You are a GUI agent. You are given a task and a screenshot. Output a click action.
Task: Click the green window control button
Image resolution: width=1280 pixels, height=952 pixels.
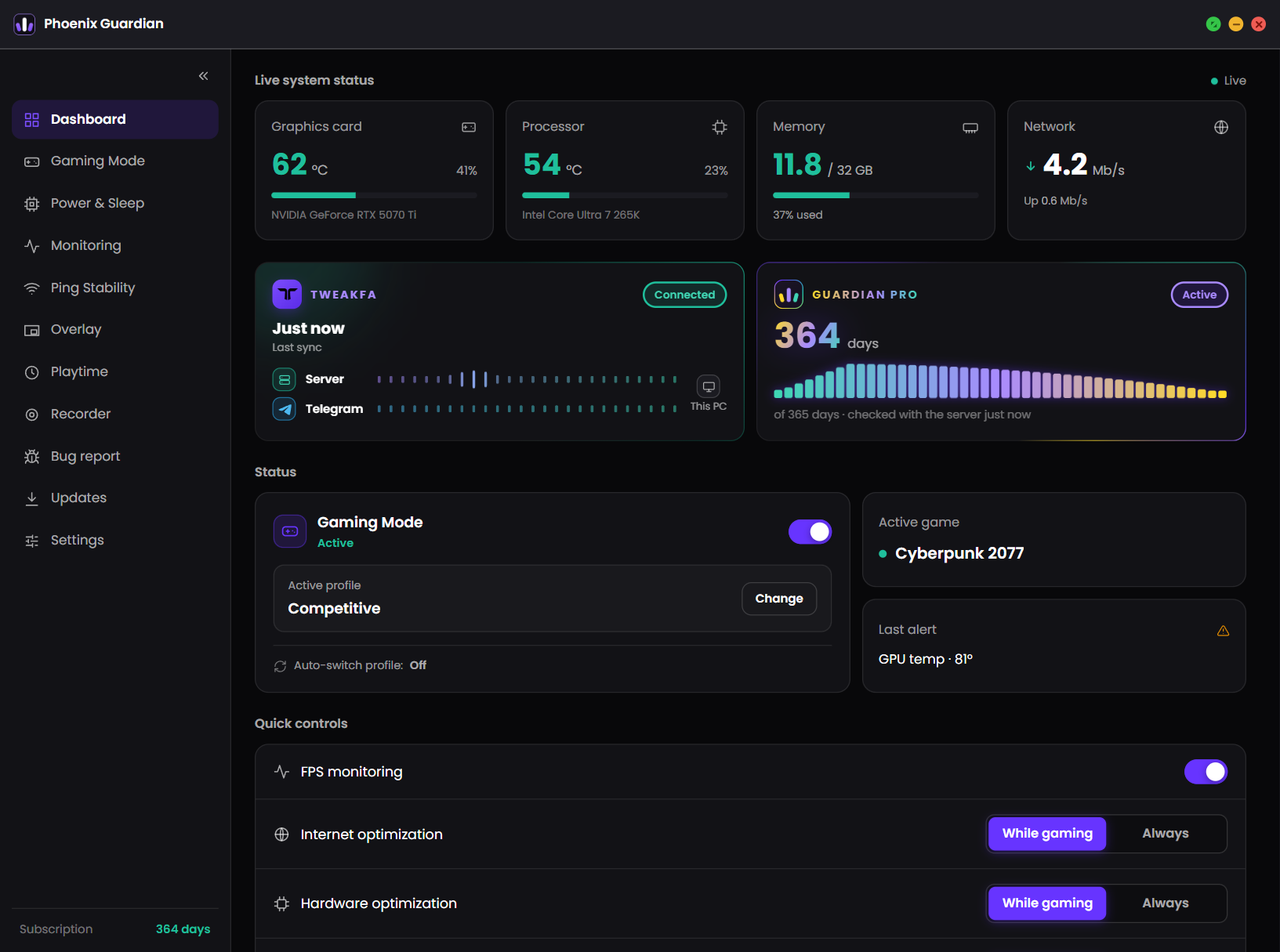click(x=1213, y=24)
